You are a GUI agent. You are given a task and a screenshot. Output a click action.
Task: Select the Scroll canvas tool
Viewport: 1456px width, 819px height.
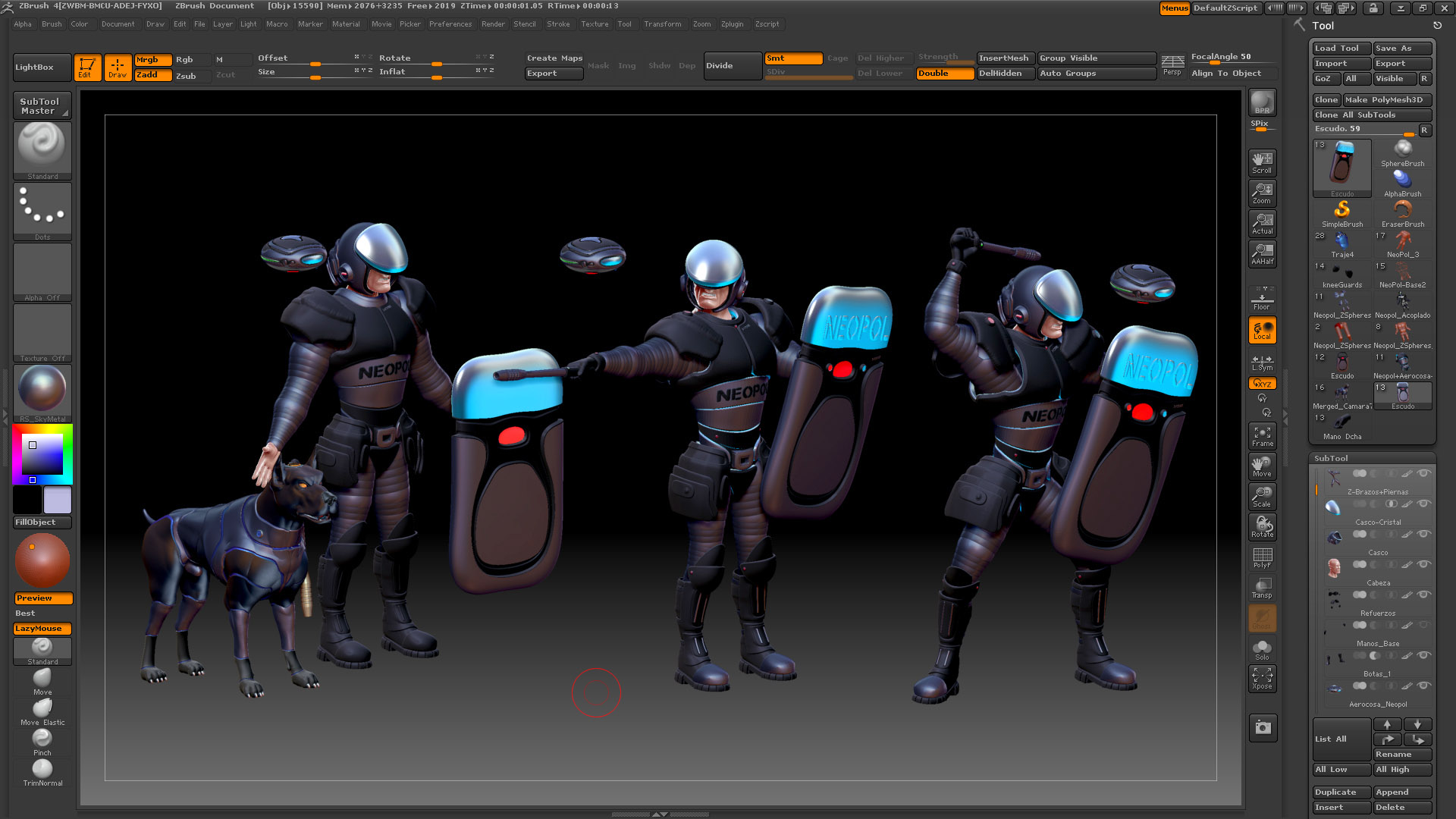click(x=1262, y=162)
